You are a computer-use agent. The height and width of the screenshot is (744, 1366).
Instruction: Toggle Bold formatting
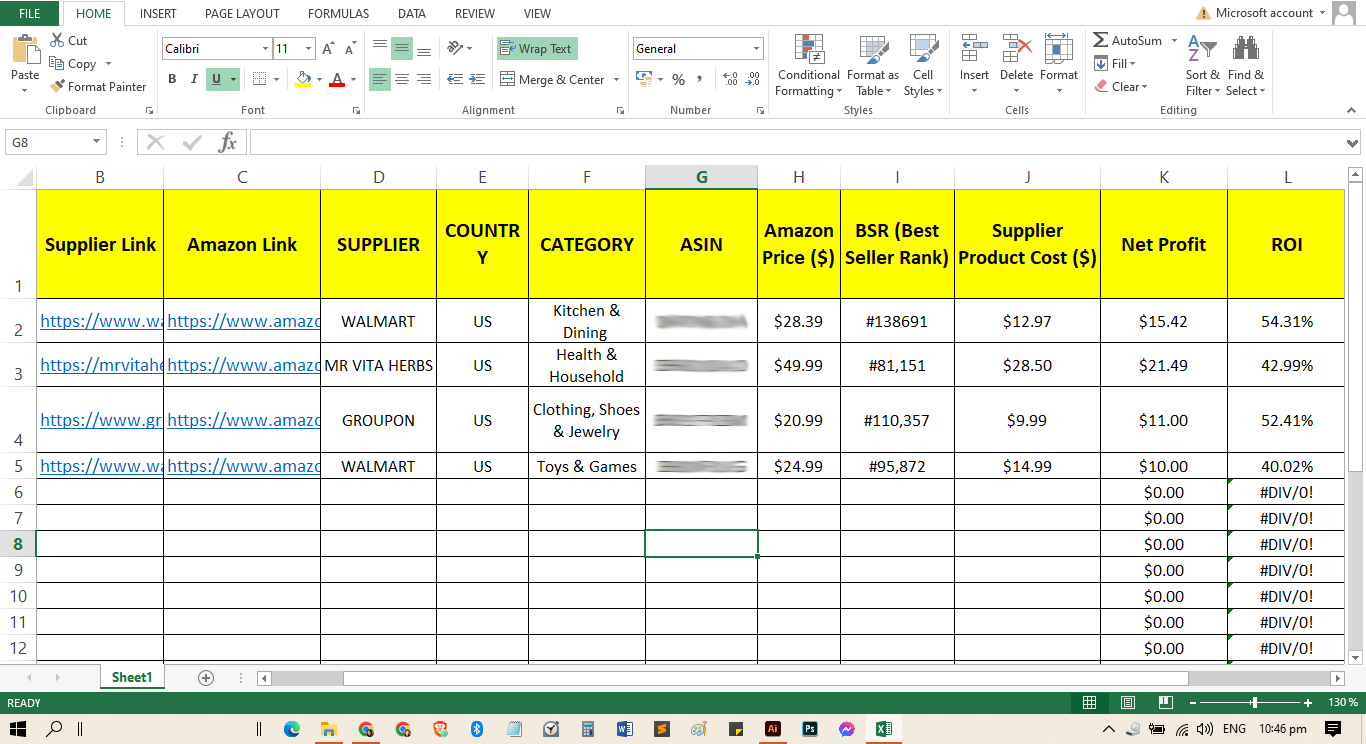(x=172, y=79)
